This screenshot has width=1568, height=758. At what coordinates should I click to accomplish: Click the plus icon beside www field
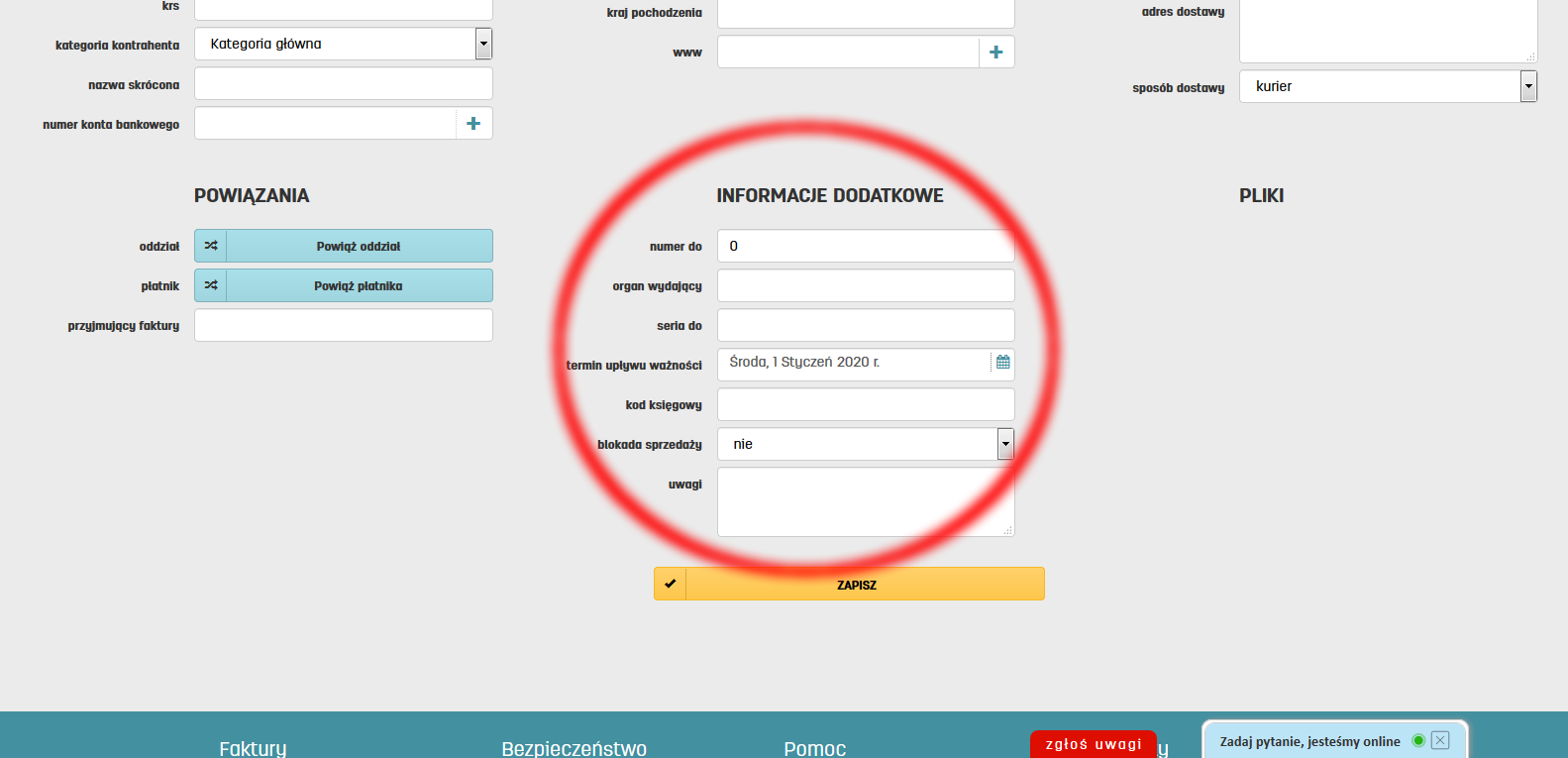click(x=995, y=53)
